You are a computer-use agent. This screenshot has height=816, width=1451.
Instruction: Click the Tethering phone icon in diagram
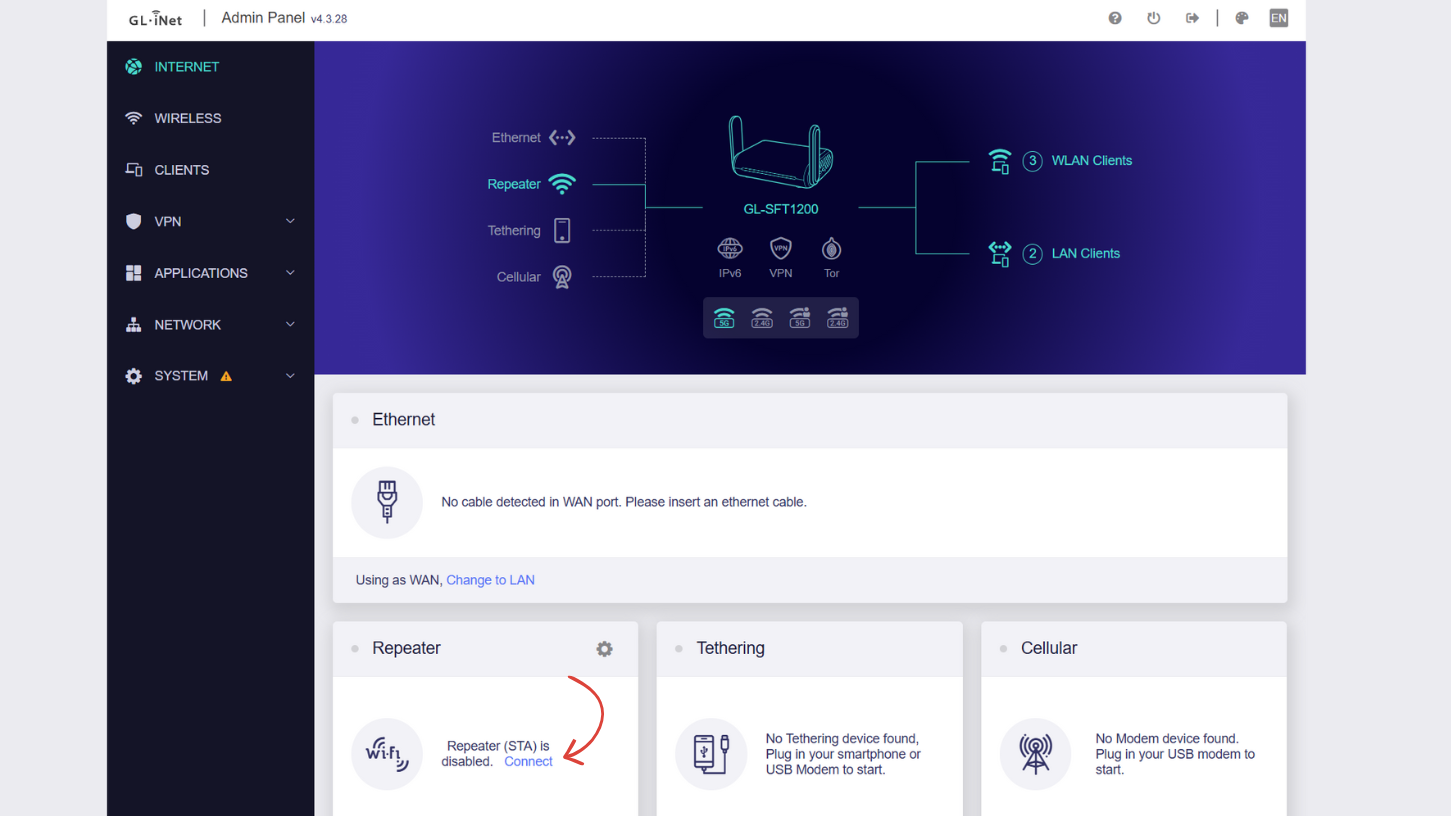[562, 230]
